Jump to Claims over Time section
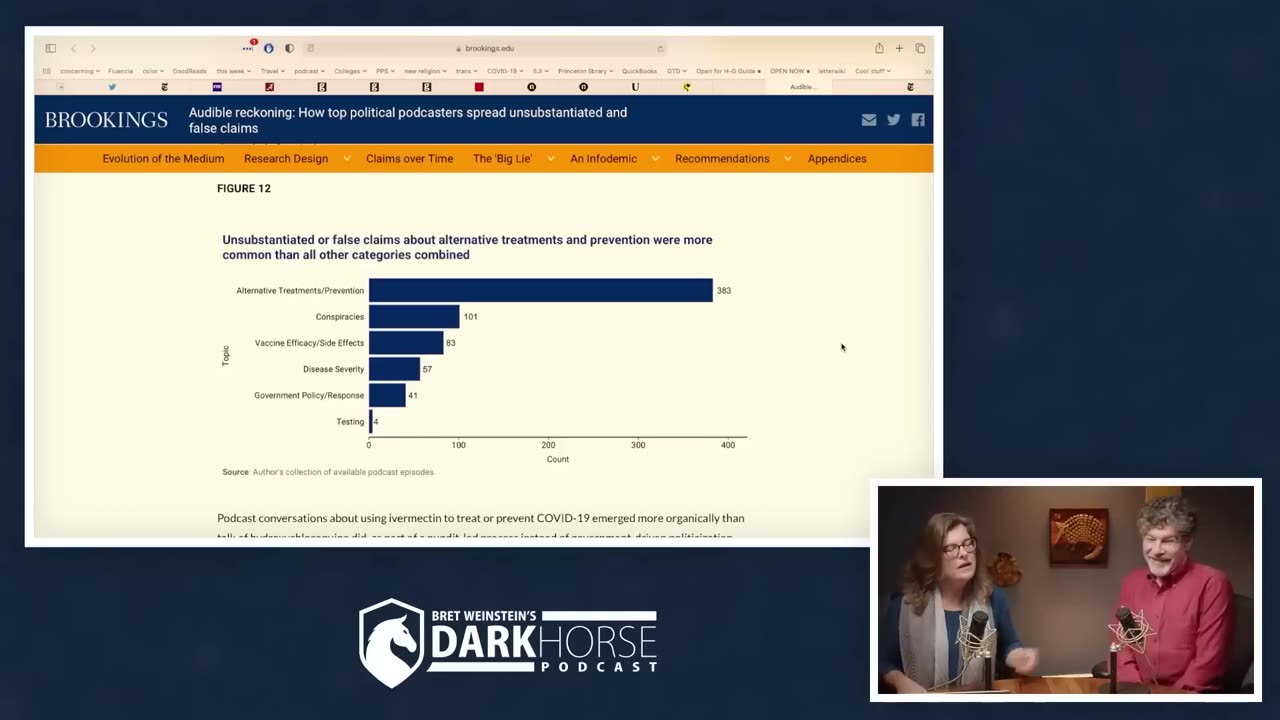The height and width of the screenshot is (720, 1280). tap(410, 158)
